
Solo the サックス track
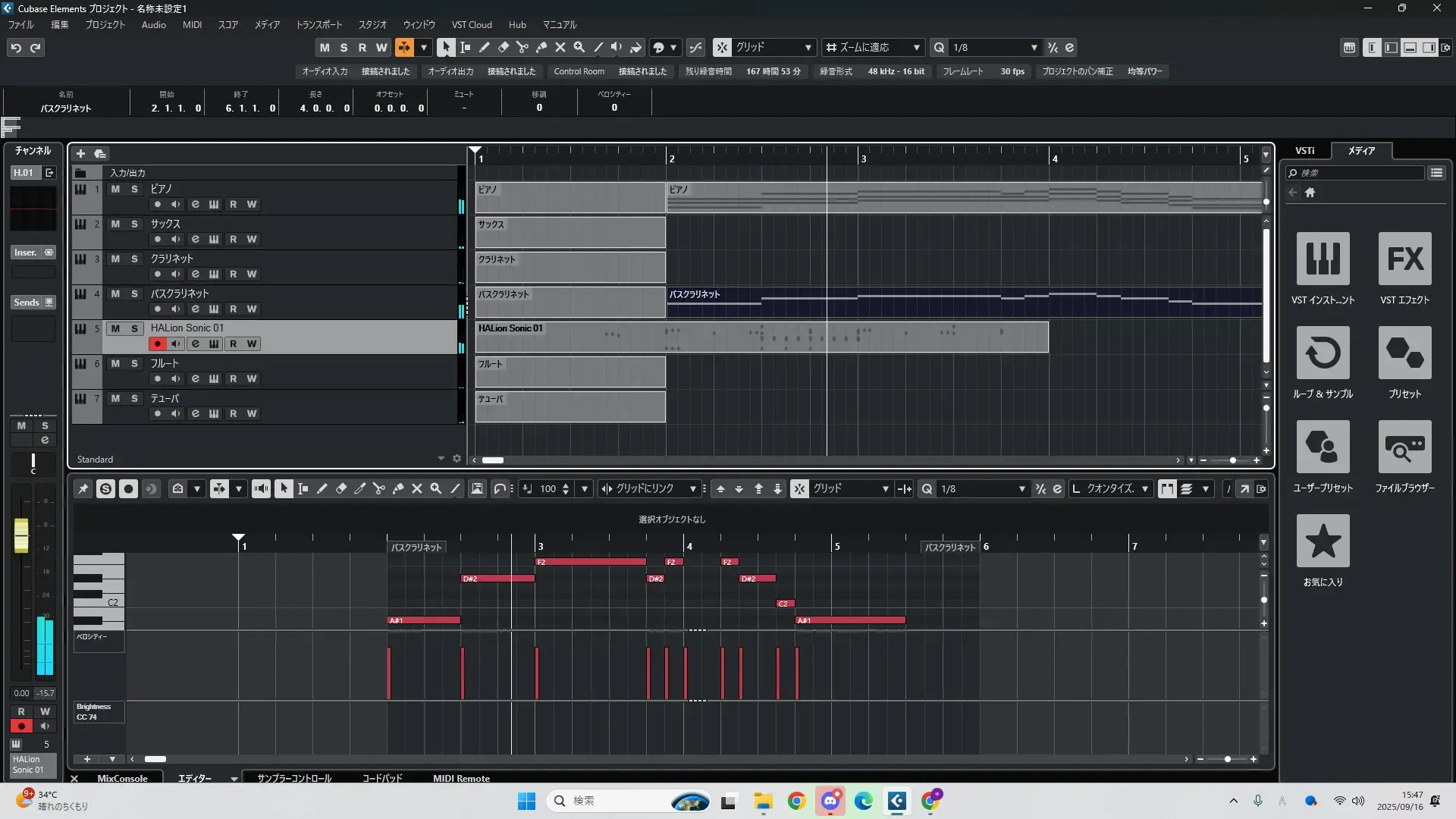click(134, 224)
